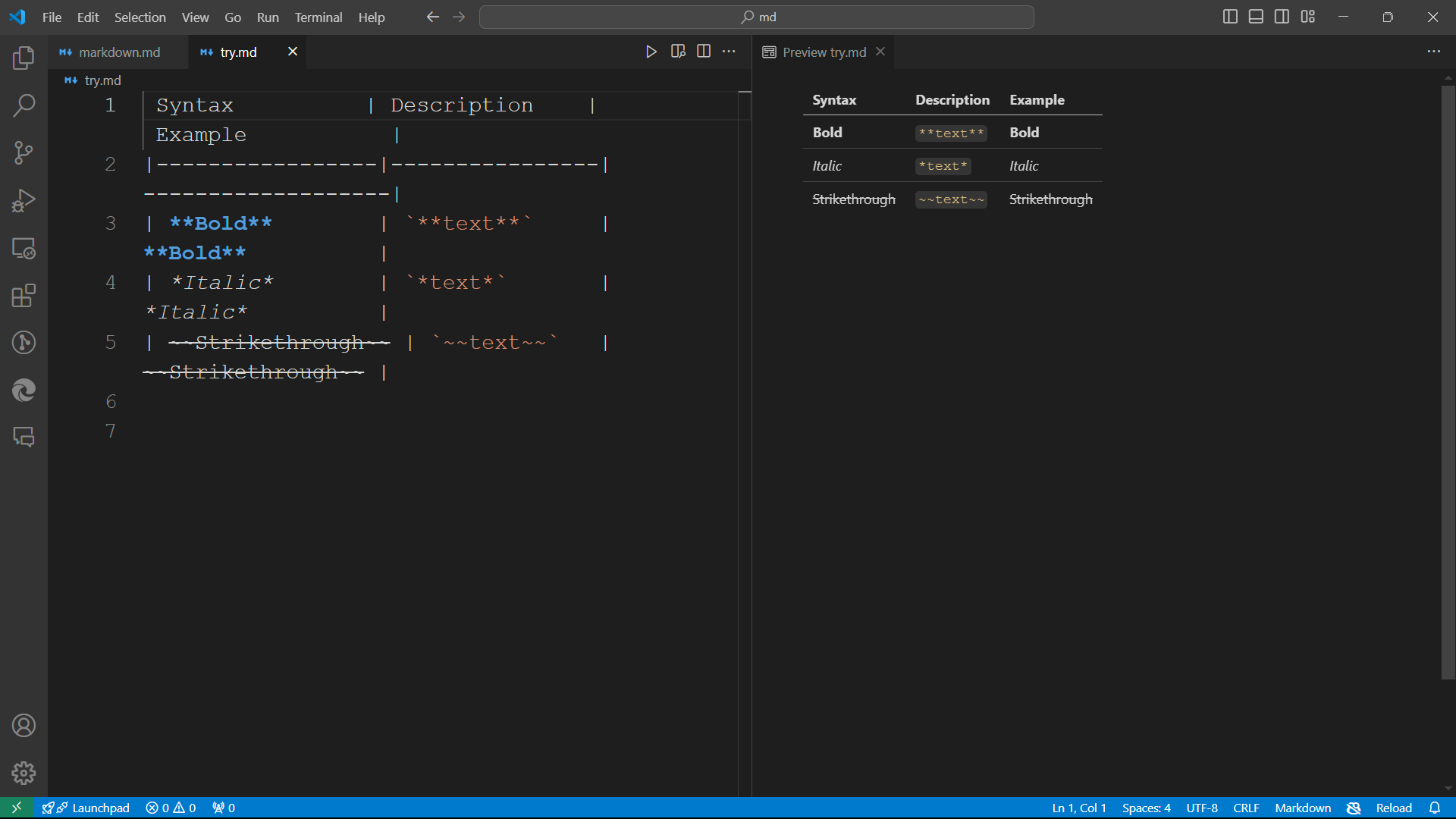This screenshot has width=1456, height=819.
Task: Open preview pane more actions ellipsis
Action: 1433,52
